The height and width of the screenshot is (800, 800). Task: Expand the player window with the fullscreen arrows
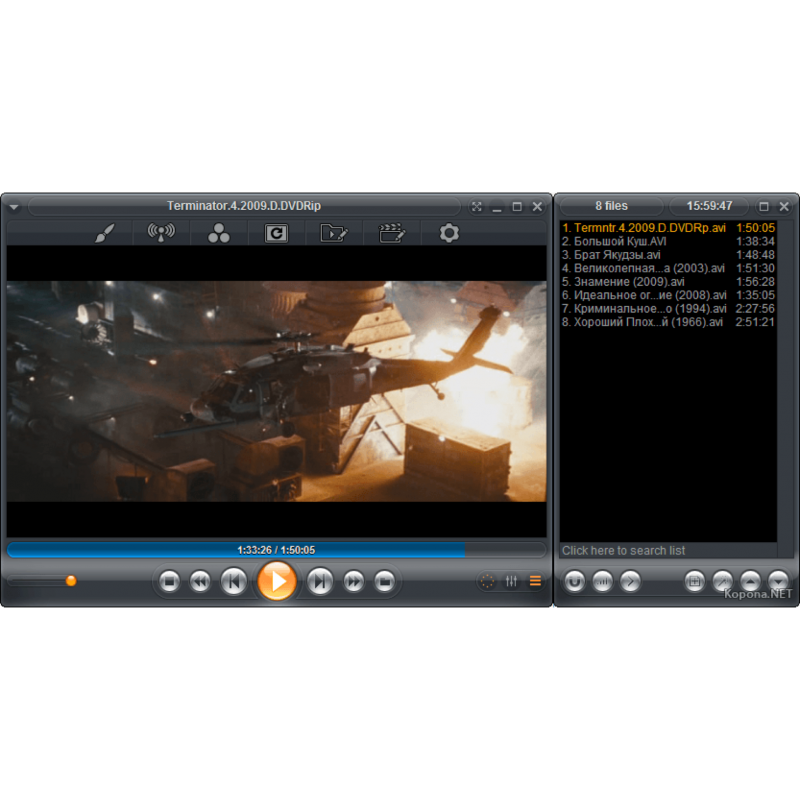pos(477,206)
